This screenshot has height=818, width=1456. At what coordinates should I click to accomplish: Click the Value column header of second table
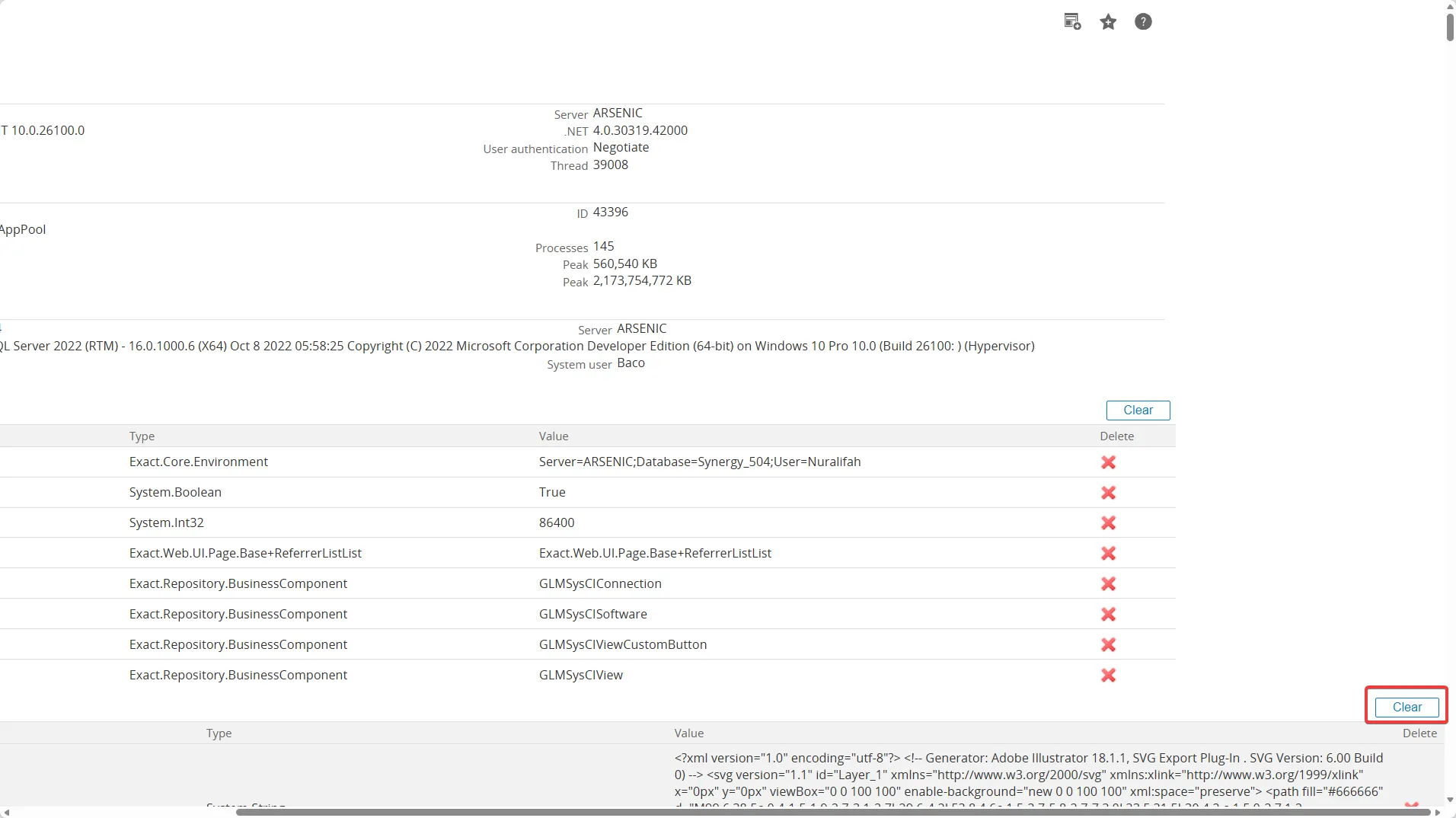tap(688, 733)
